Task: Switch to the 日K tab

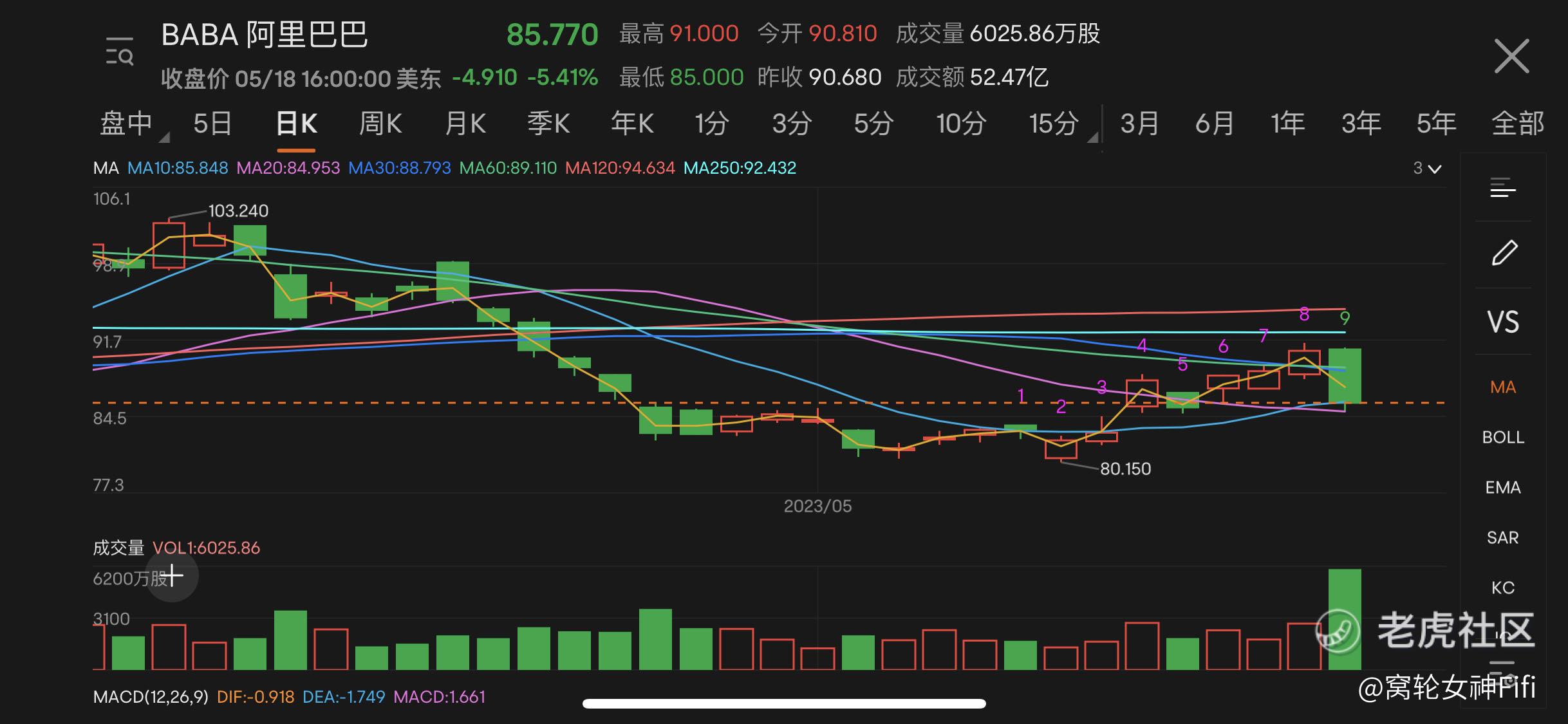Action: click(x=296, y=123)
